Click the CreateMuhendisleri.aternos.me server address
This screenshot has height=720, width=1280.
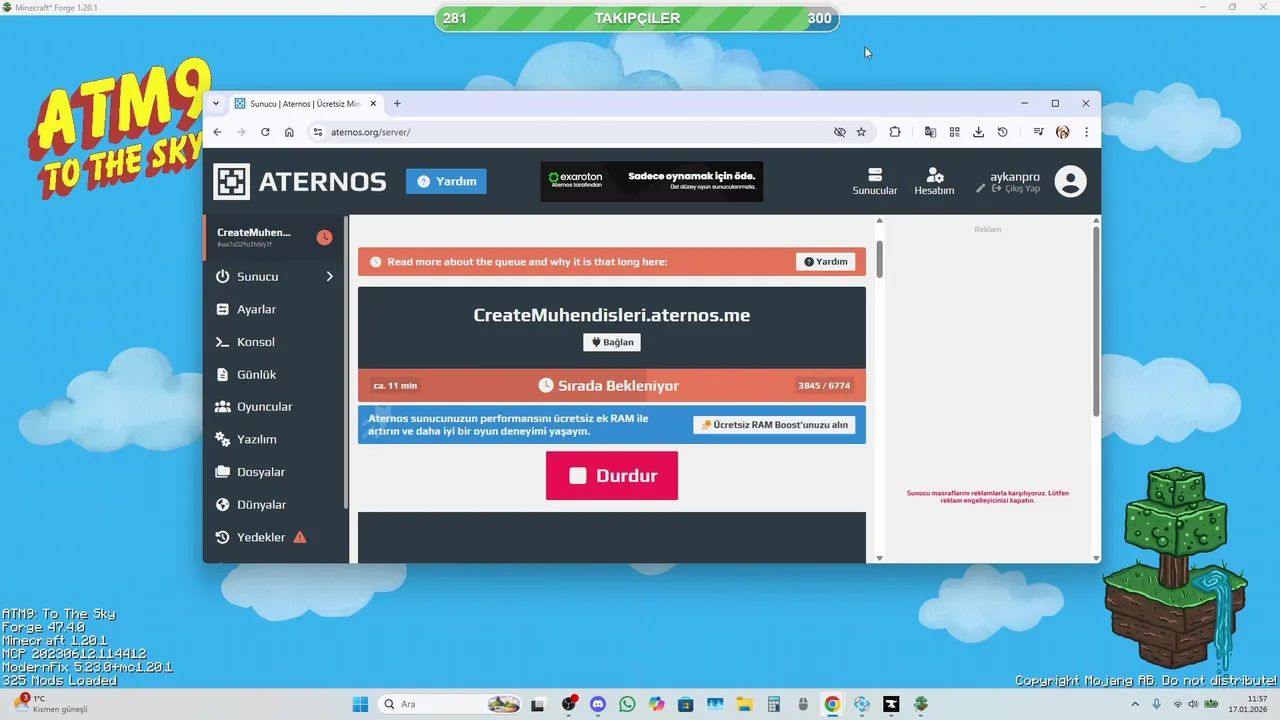point(612,315)
